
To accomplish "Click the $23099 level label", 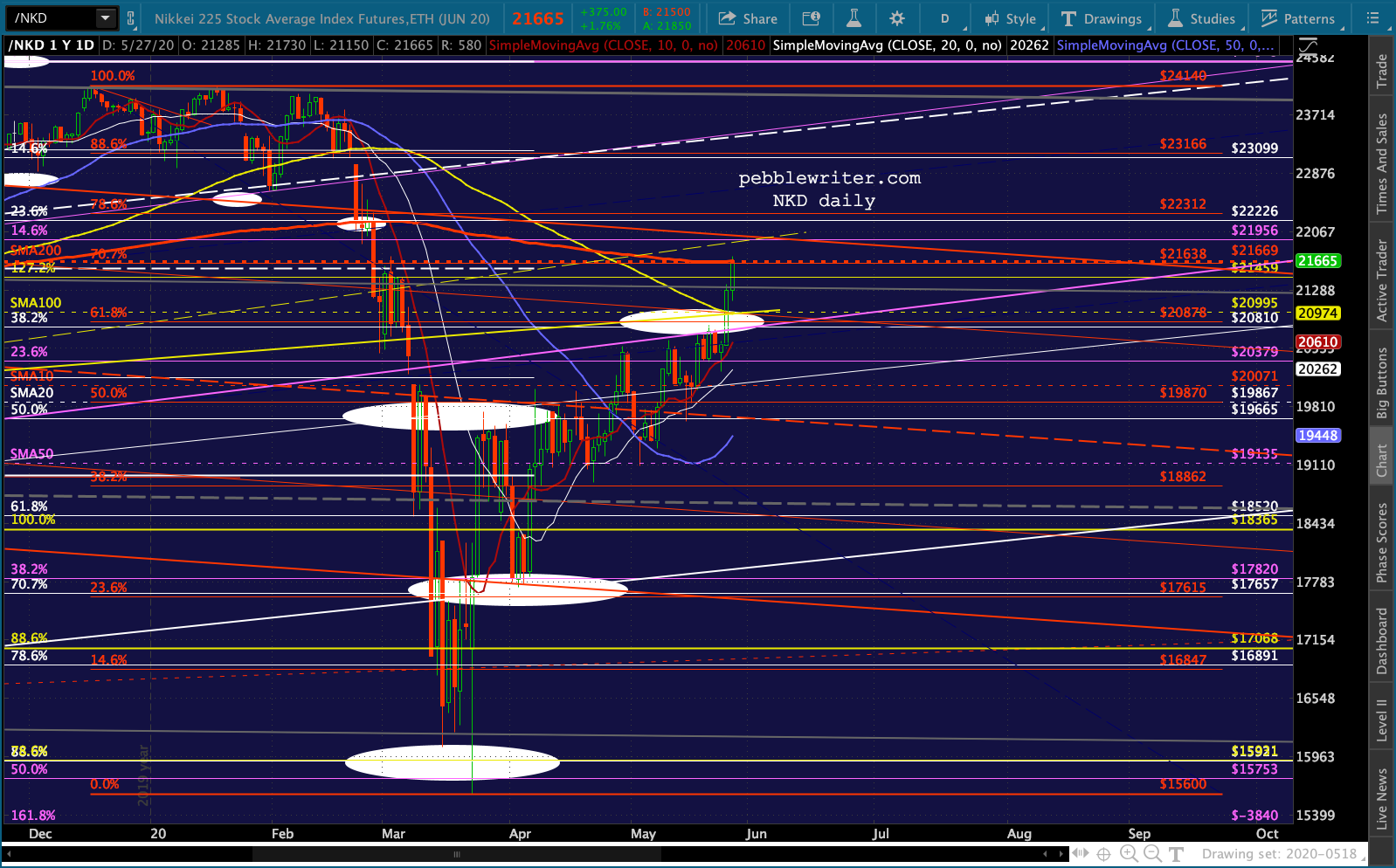I will [x=1254, y=148].
